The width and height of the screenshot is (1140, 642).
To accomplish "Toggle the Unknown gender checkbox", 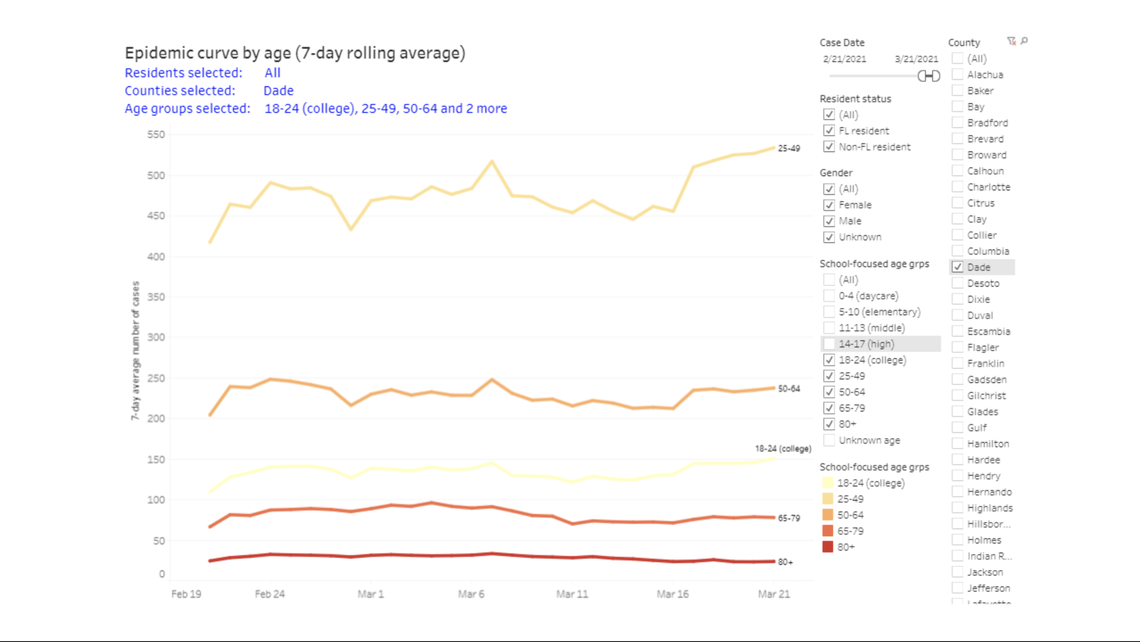I will tap(829, 236).
